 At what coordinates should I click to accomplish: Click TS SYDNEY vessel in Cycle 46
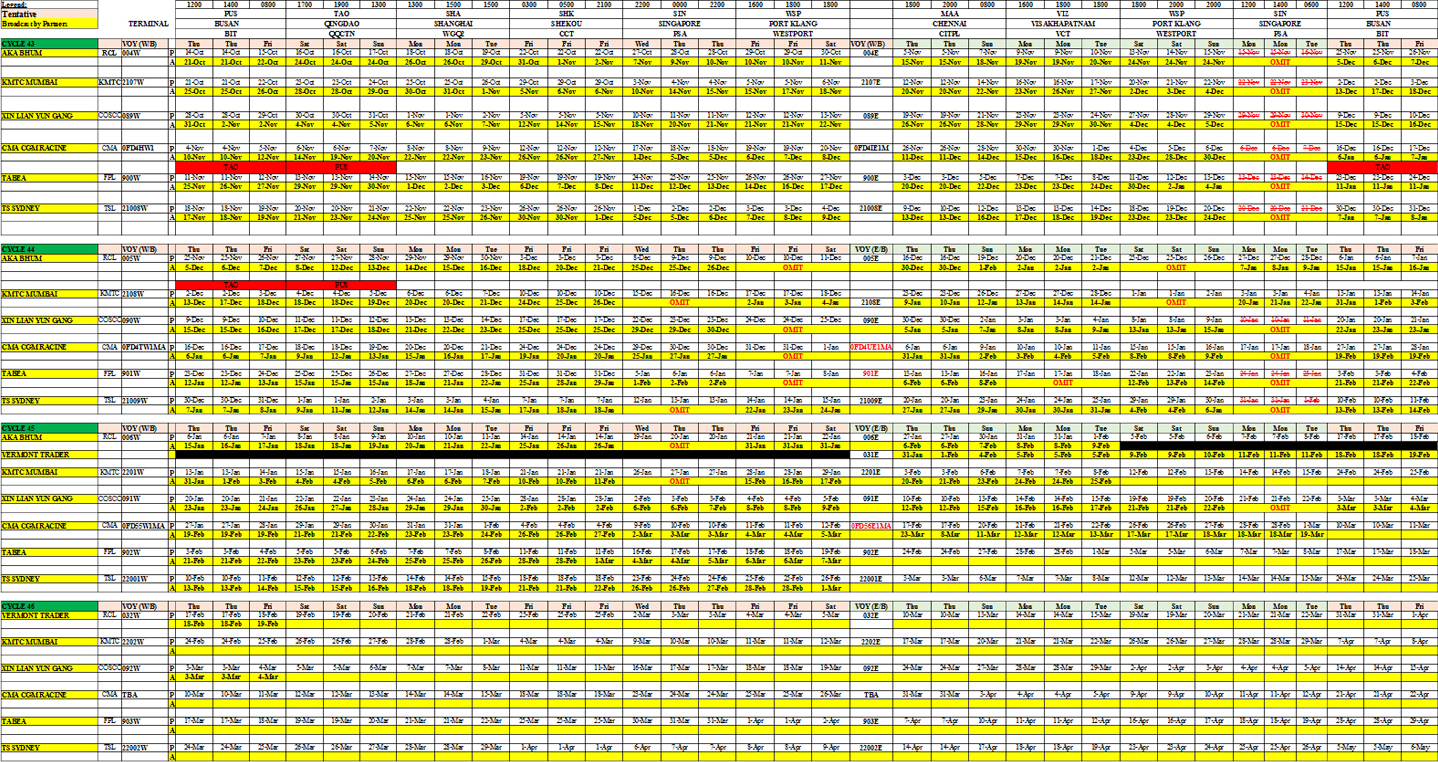(49, 748)
